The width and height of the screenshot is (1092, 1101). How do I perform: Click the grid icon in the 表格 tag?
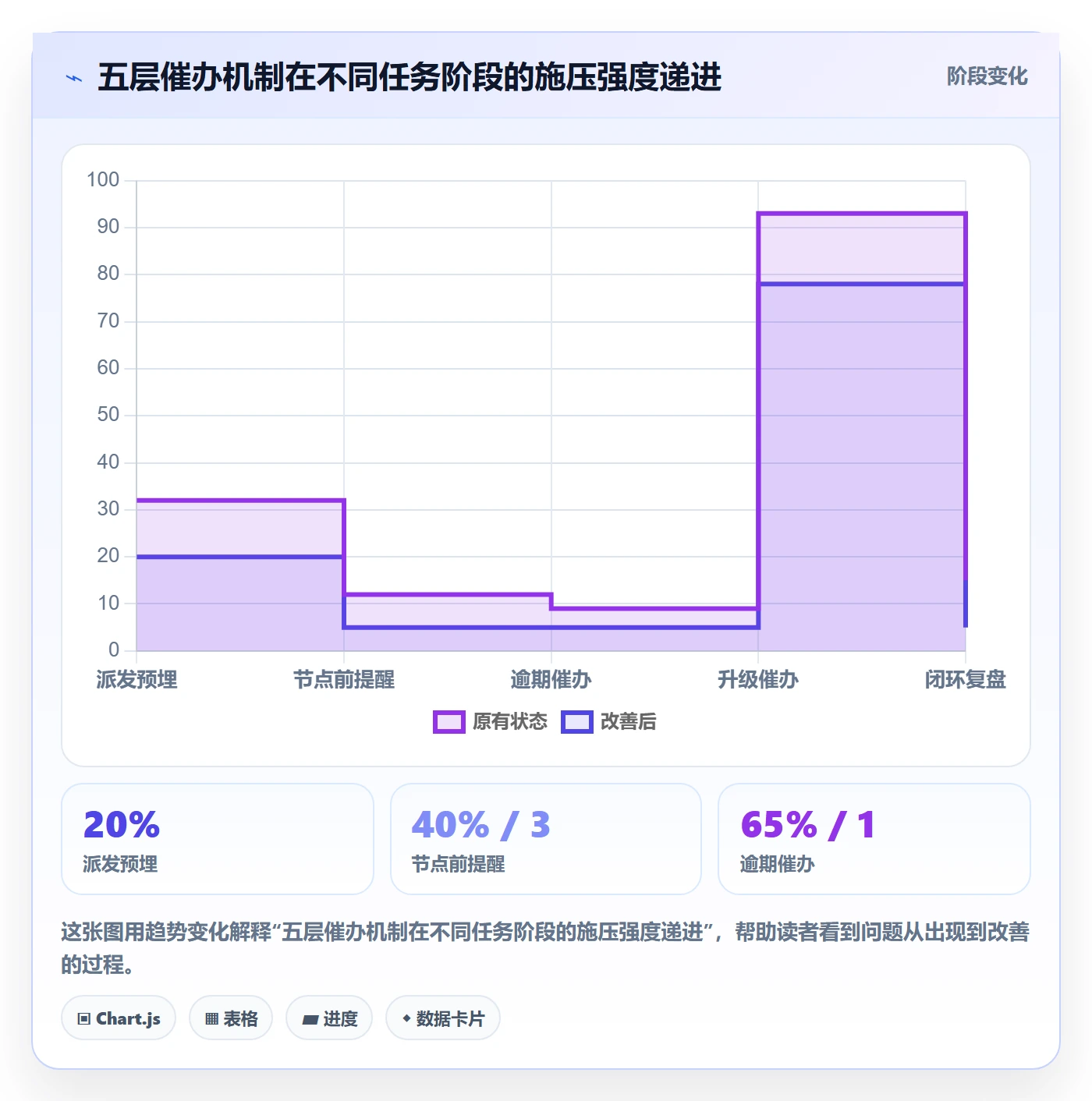pos(211,1018)
